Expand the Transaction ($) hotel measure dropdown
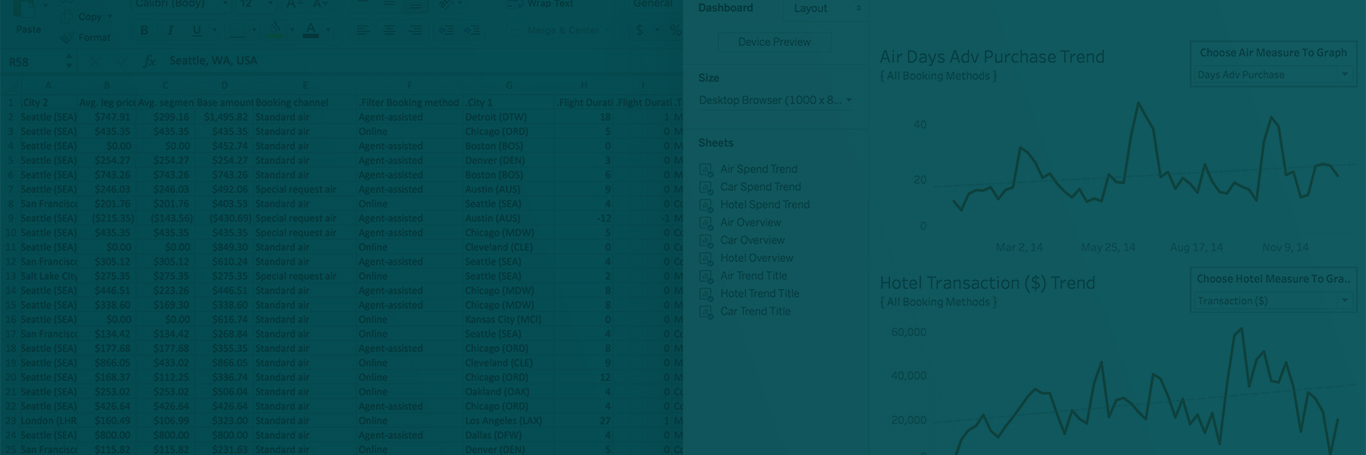 click(x=1272, y=301)
